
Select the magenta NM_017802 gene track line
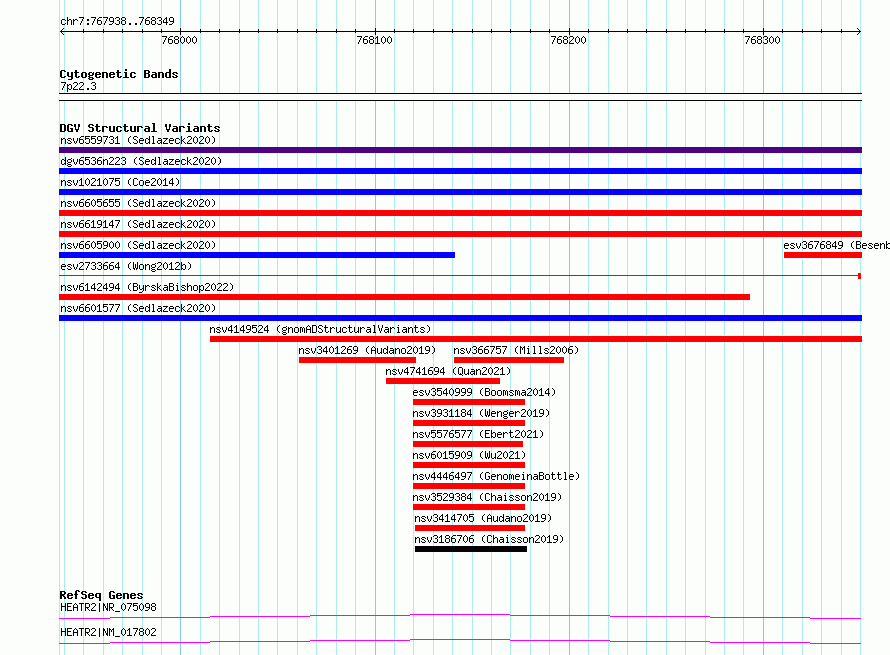460,641
